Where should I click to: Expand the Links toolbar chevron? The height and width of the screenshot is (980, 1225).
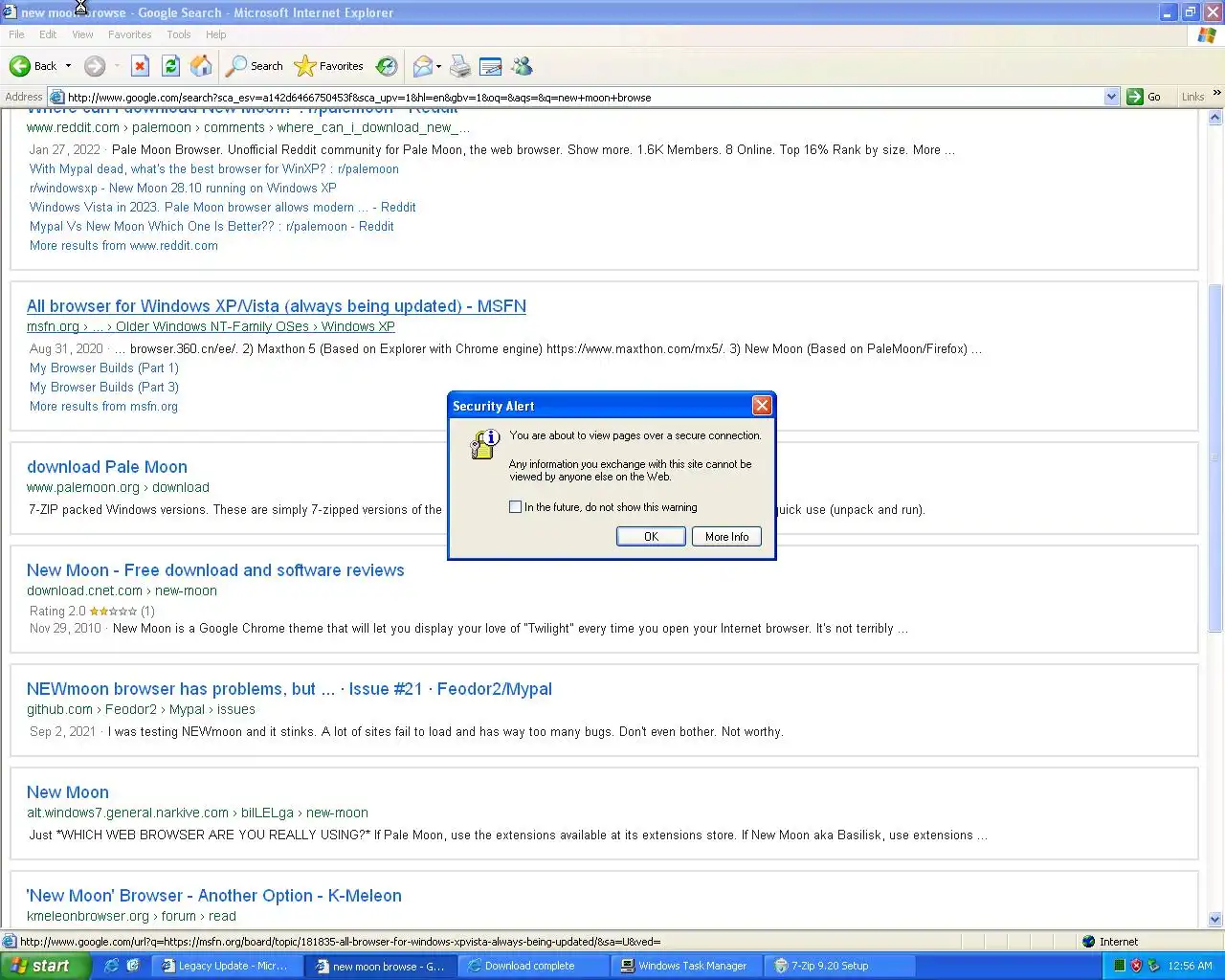pyautogui.click(x=1216, y=94)
